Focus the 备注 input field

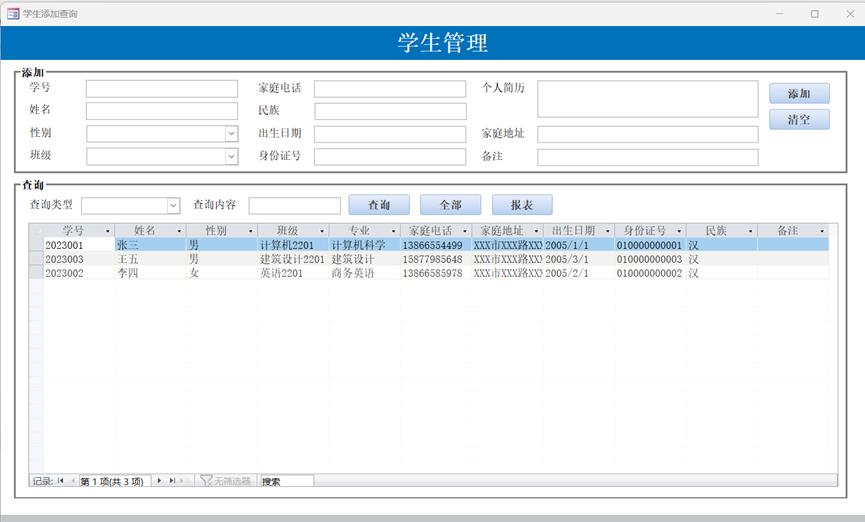[x=648, y=157]
